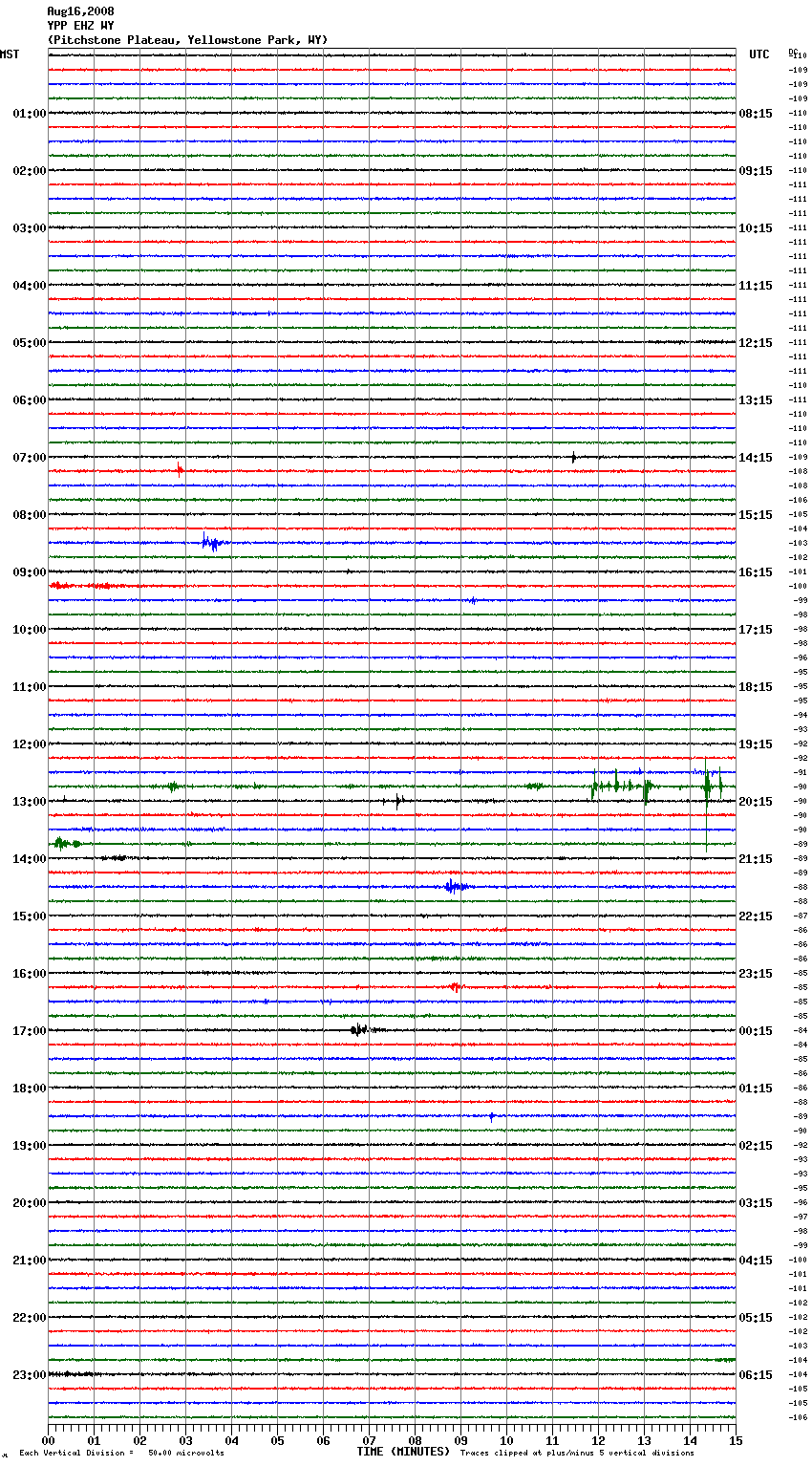The height and width of the screenshot is (1466, 812).
Task: Select the "16:00" MST time label
Action: 30,974
